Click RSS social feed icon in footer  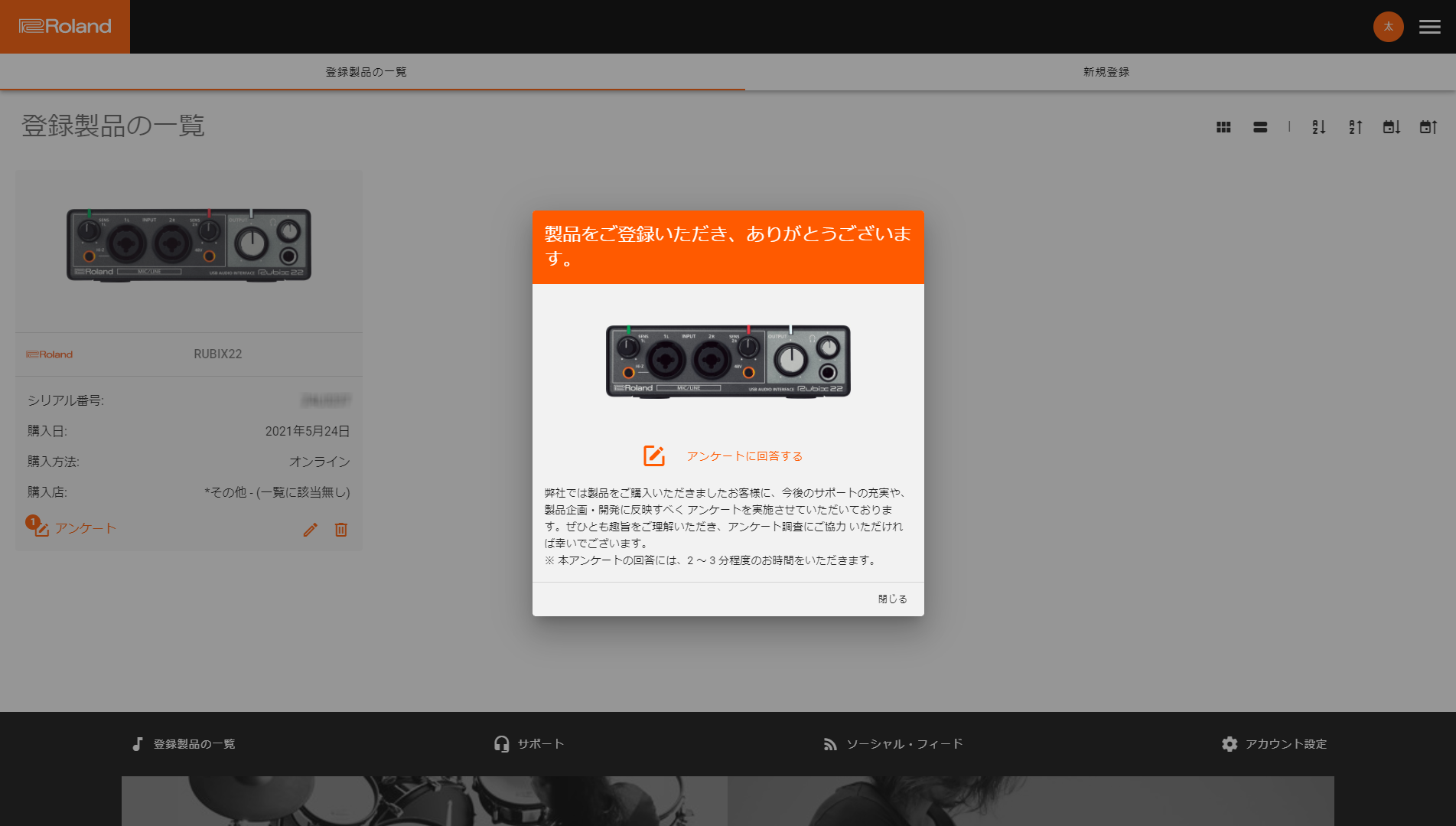coord(830,744)
